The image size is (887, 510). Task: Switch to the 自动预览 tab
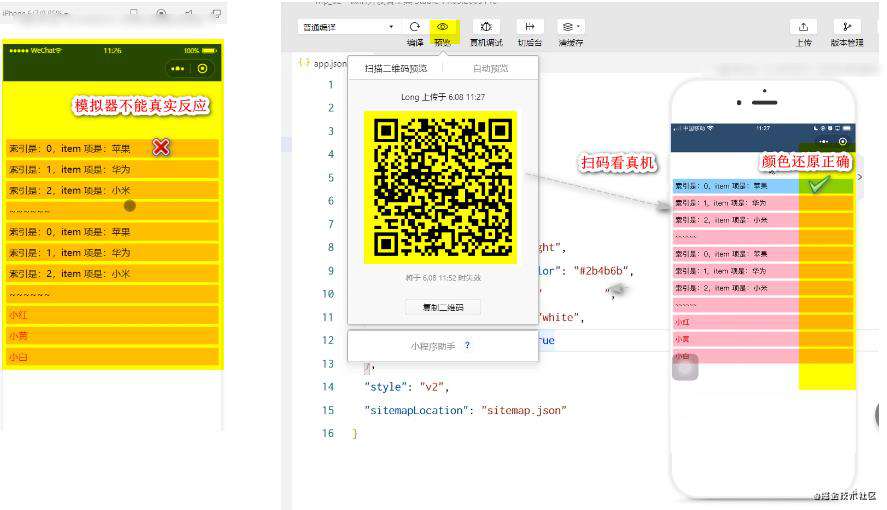click(x=490, y=68)
